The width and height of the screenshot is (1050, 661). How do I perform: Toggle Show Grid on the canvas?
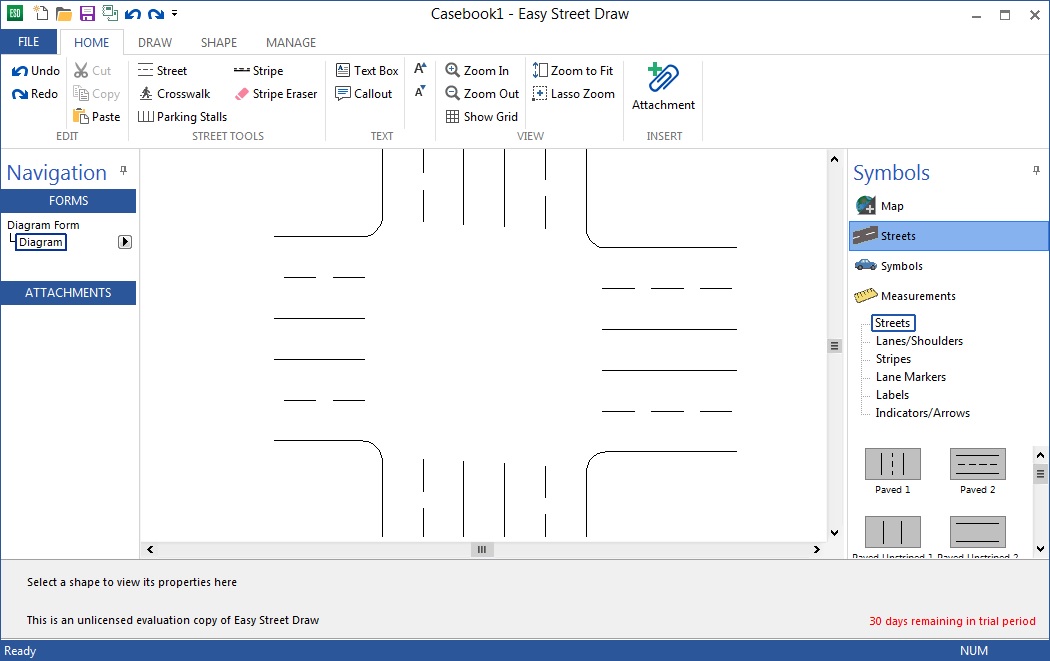coord(482,116)
